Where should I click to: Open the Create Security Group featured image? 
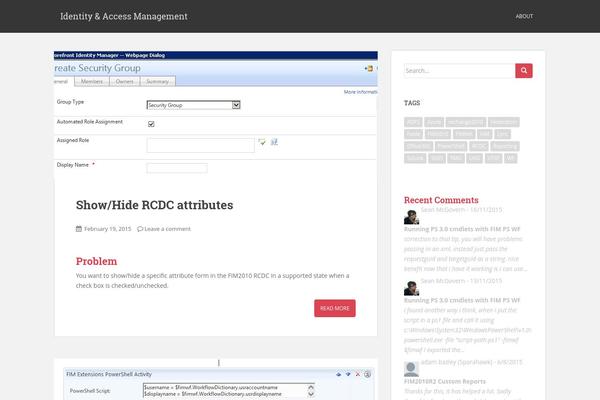(216, 113)
